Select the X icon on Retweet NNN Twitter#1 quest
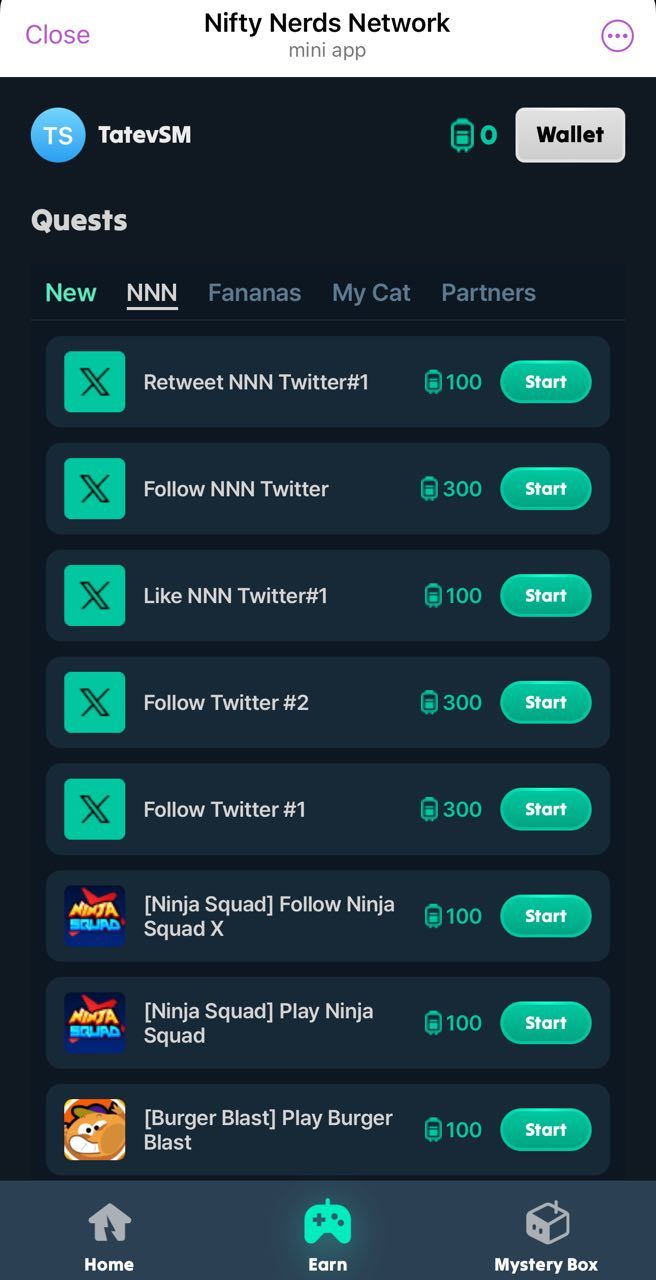The width and height of the screenshot is (656, 1280). [x=94, y=382]
